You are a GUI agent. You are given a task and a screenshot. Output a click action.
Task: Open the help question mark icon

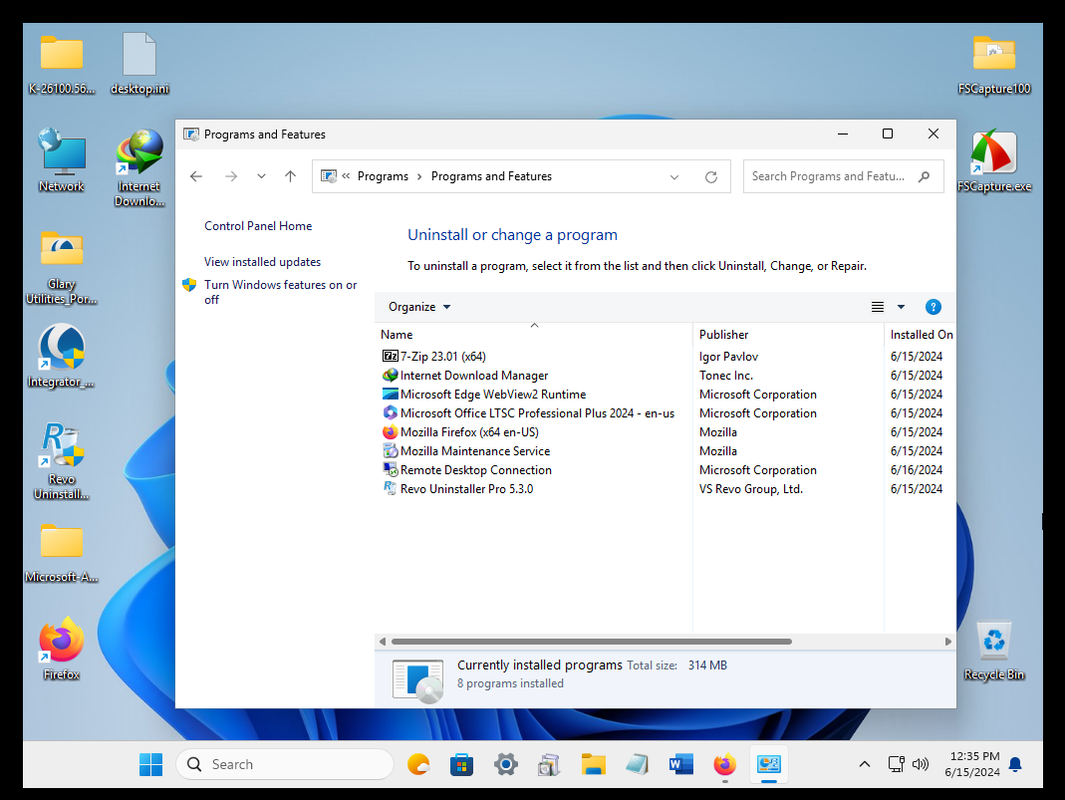click(933, 307)
